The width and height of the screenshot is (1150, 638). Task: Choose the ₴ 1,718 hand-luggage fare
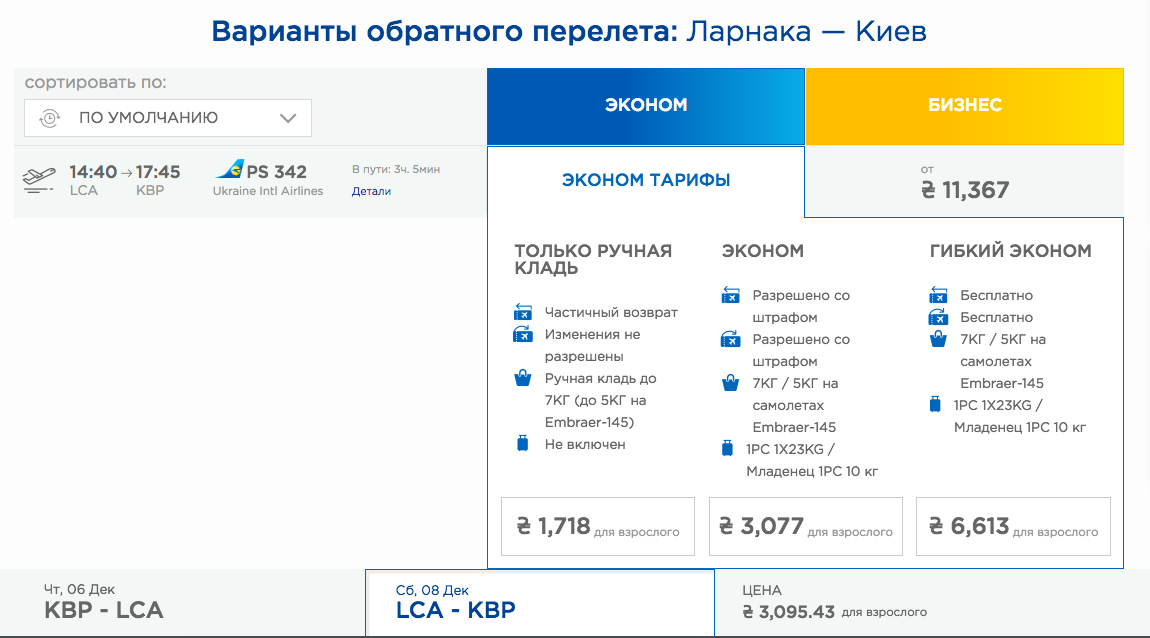click(x=597, y=526)
